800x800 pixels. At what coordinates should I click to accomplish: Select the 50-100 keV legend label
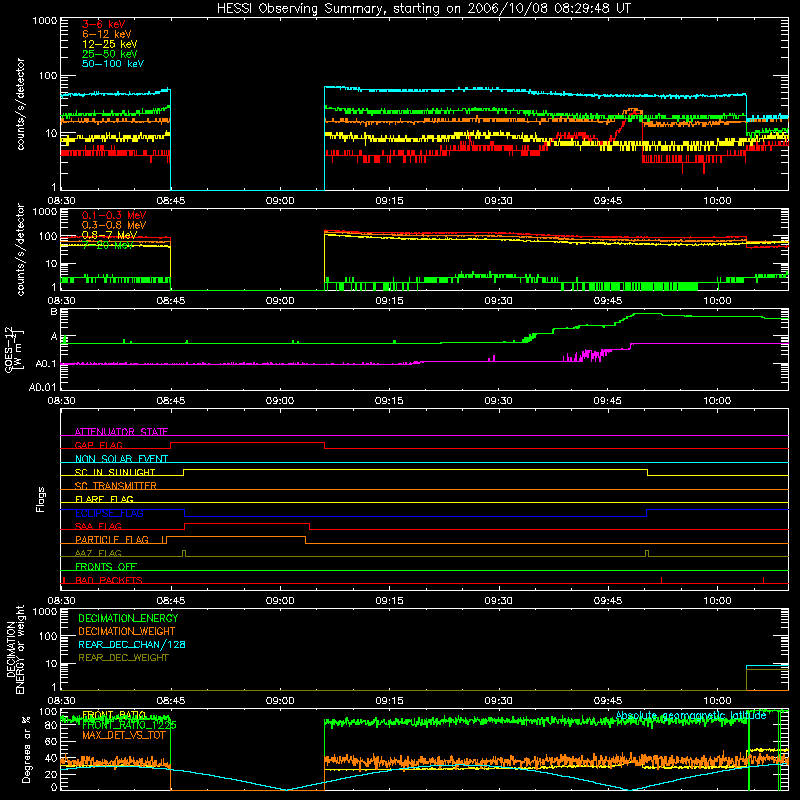click(x=113, y=64)
